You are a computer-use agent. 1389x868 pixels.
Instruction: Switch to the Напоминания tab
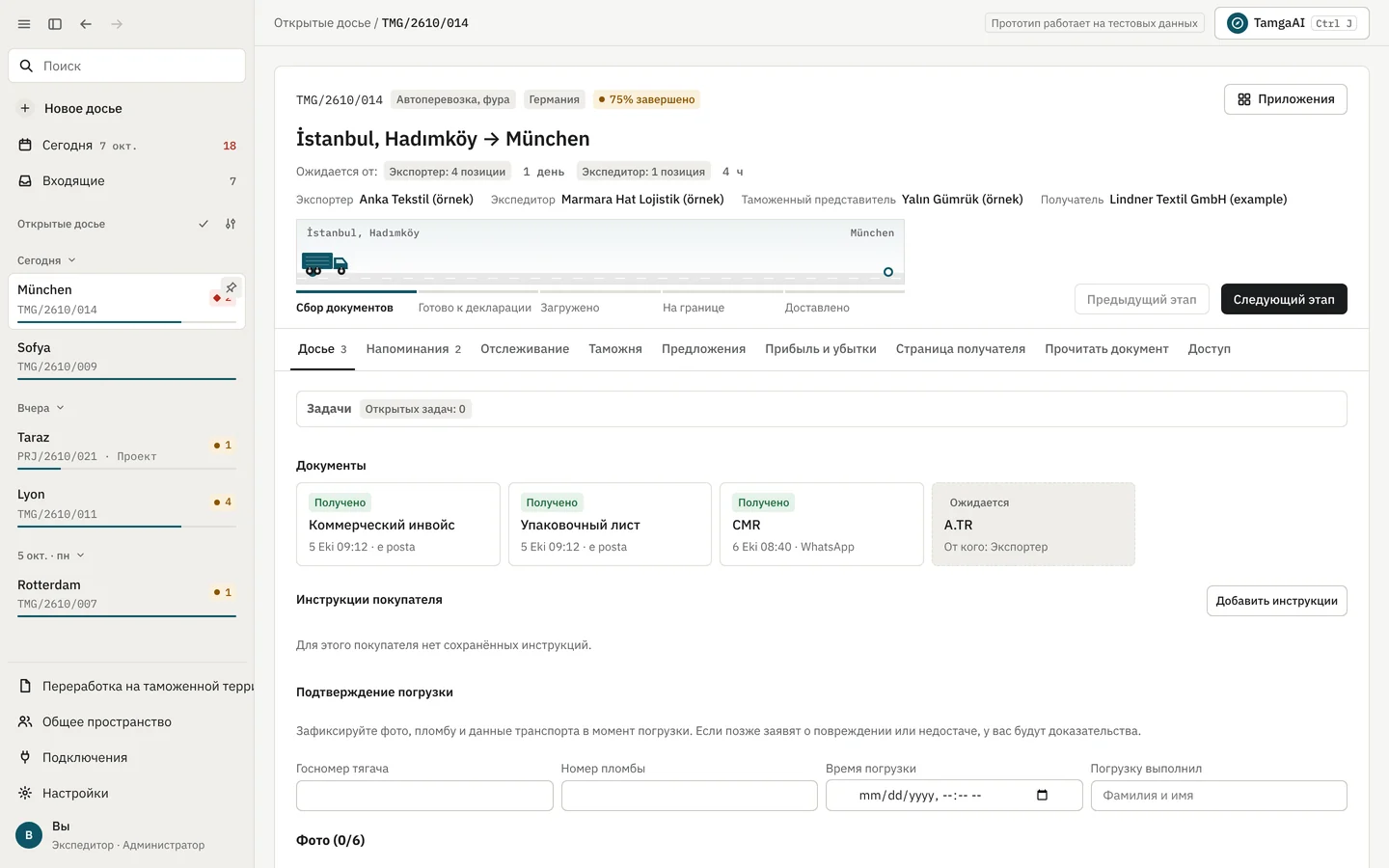tap(414, 349)
